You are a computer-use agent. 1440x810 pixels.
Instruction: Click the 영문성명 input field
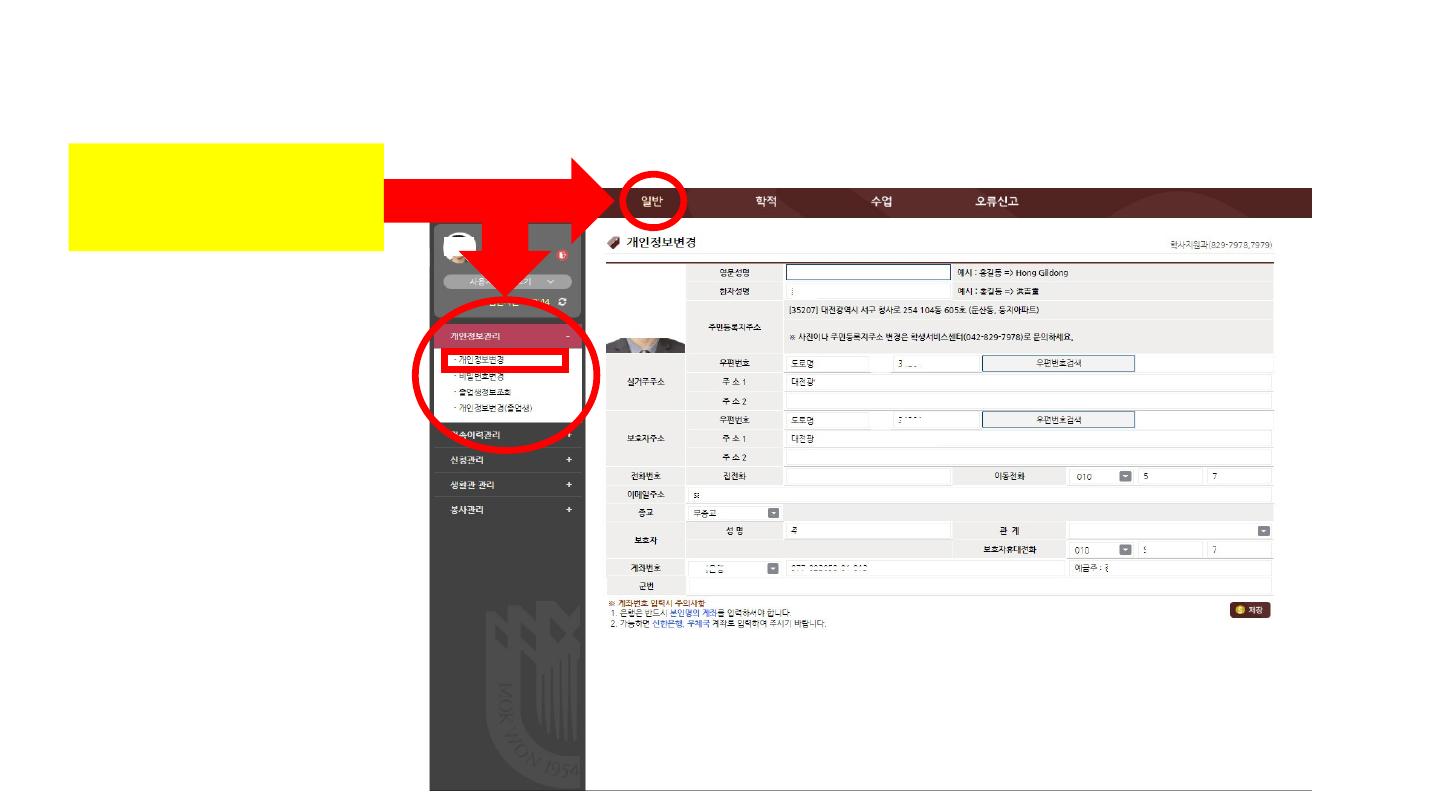point(868,272)
